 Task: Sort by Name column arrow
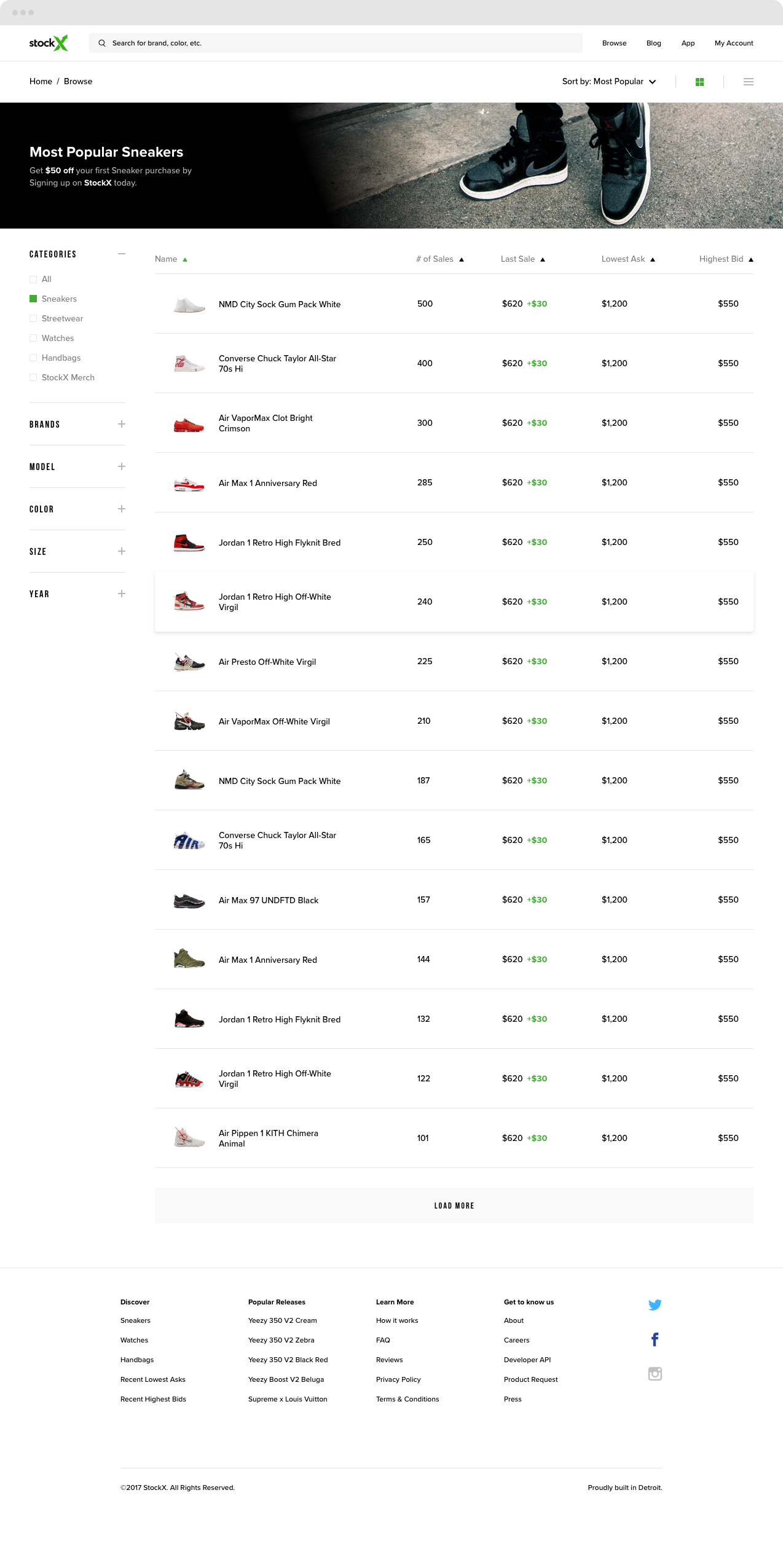click(x=185, y=260)
